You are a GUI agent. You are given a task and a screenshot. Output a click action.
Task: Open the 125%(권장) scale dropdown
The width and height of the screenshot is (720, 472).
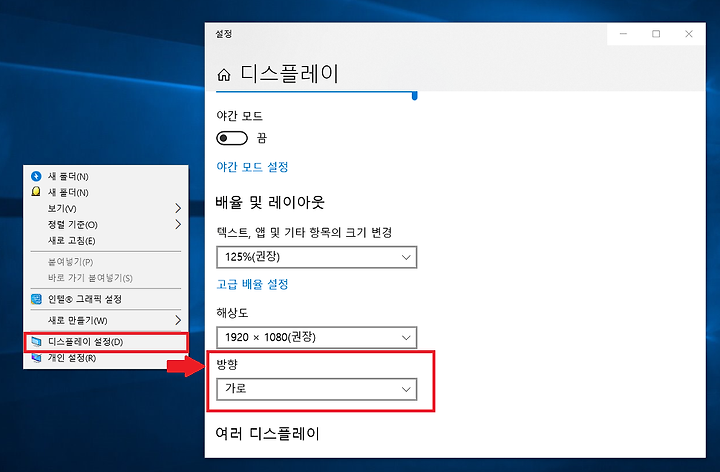pos(316,257)
